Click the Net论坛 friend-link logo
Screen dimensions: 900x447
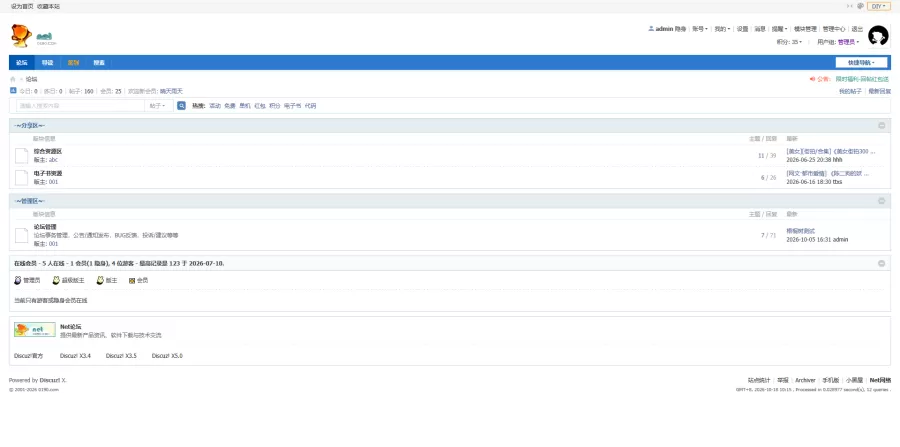coord(35,329)
